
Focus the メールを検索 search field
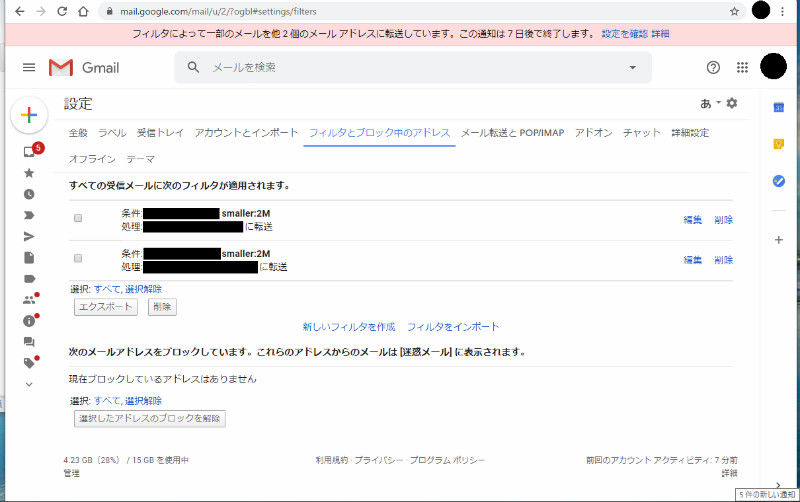pos(413,67)
